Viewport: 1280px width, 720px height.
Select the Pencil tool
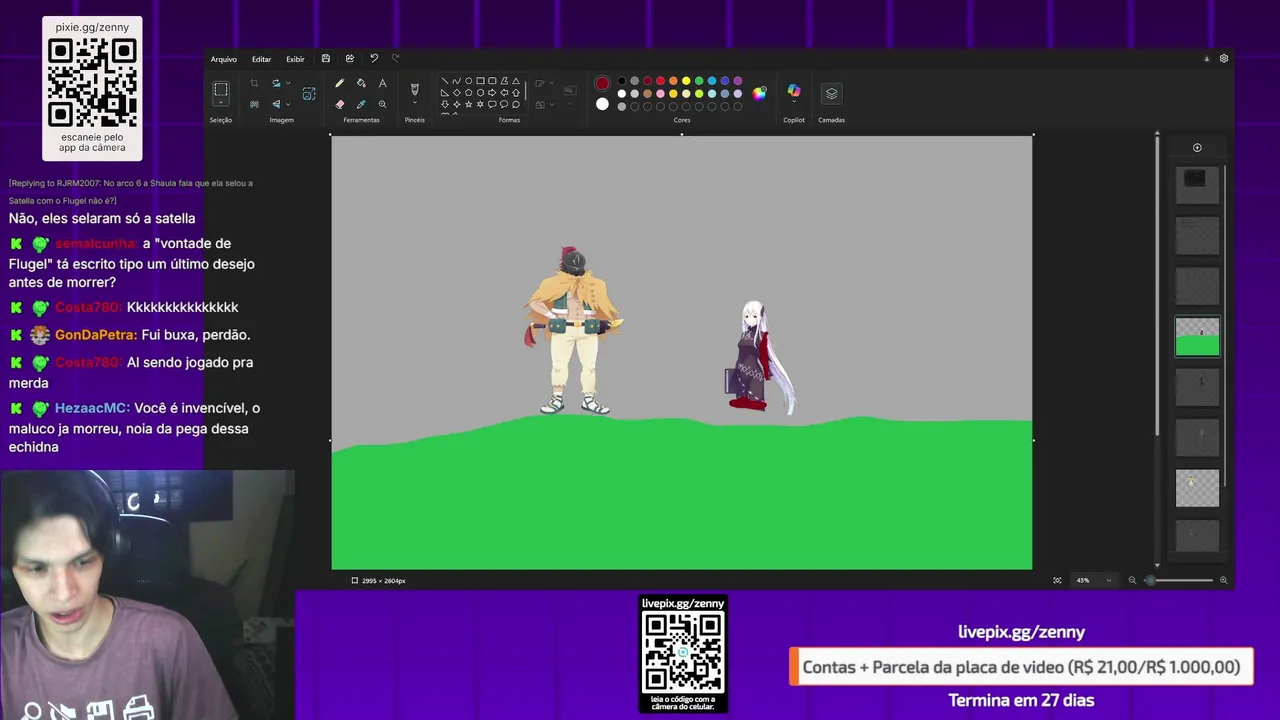tap(340, 83)
